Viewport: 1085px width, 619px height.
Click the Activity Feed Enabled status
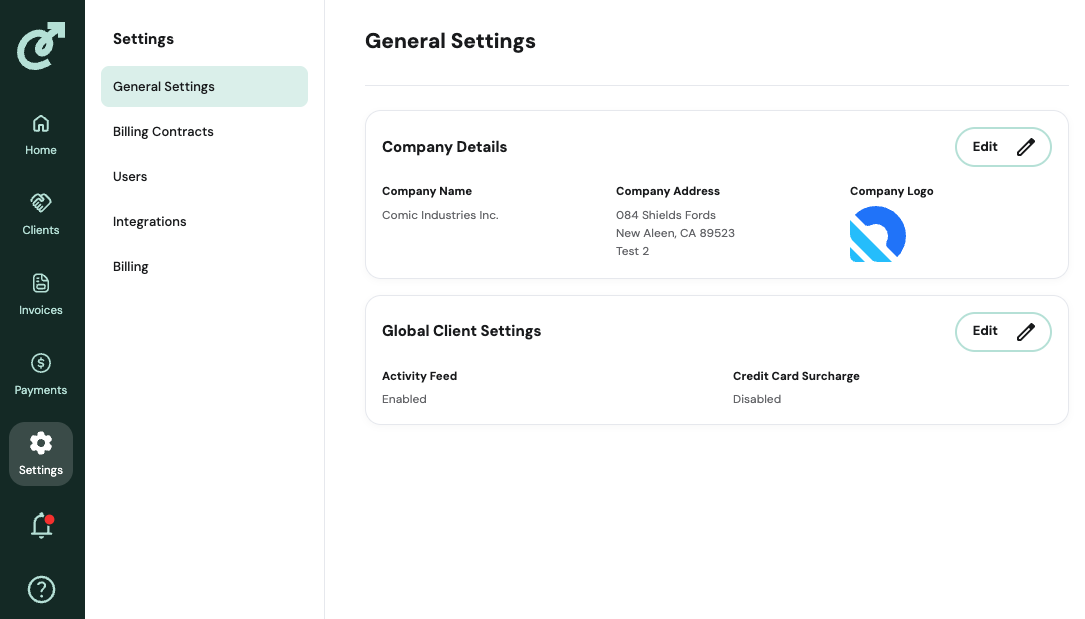coord(404,399)
